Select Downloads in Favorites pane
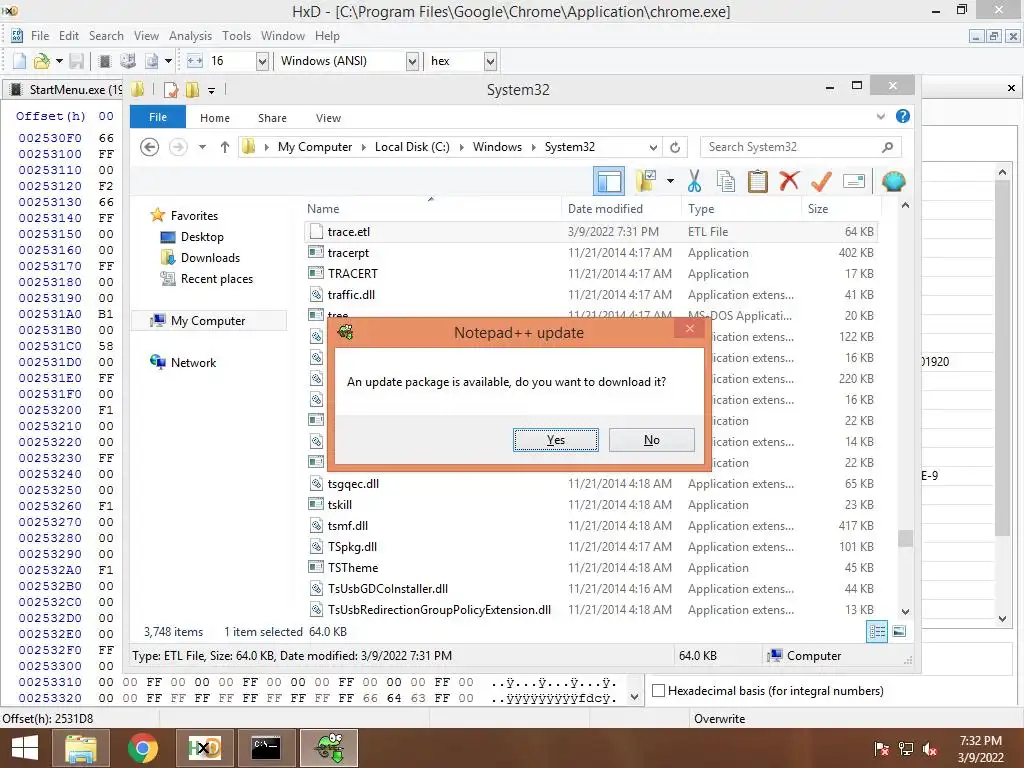Viewport: 1024px width, 768px height. (x=210, y=258)
